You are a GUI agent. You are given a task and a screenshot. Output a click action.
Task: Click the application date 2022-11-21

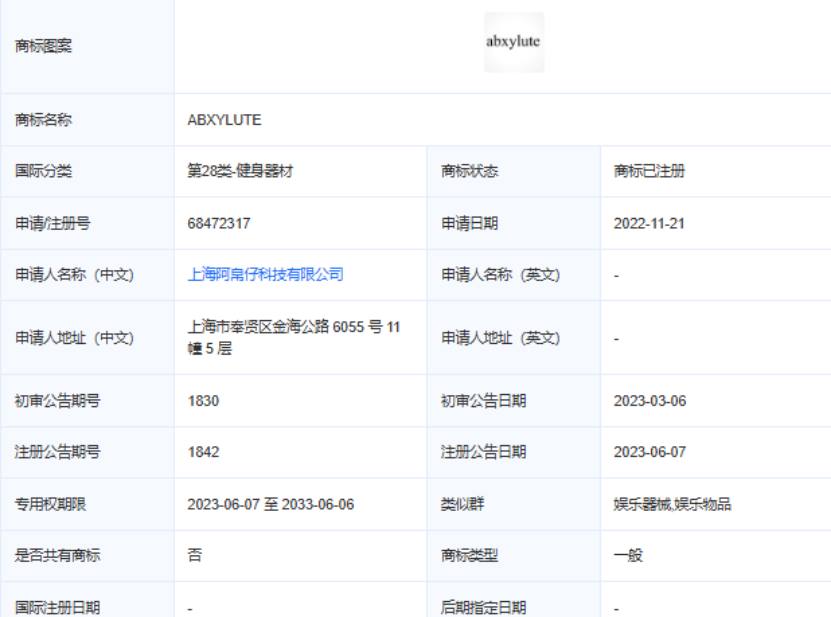[x=649, y=223]
